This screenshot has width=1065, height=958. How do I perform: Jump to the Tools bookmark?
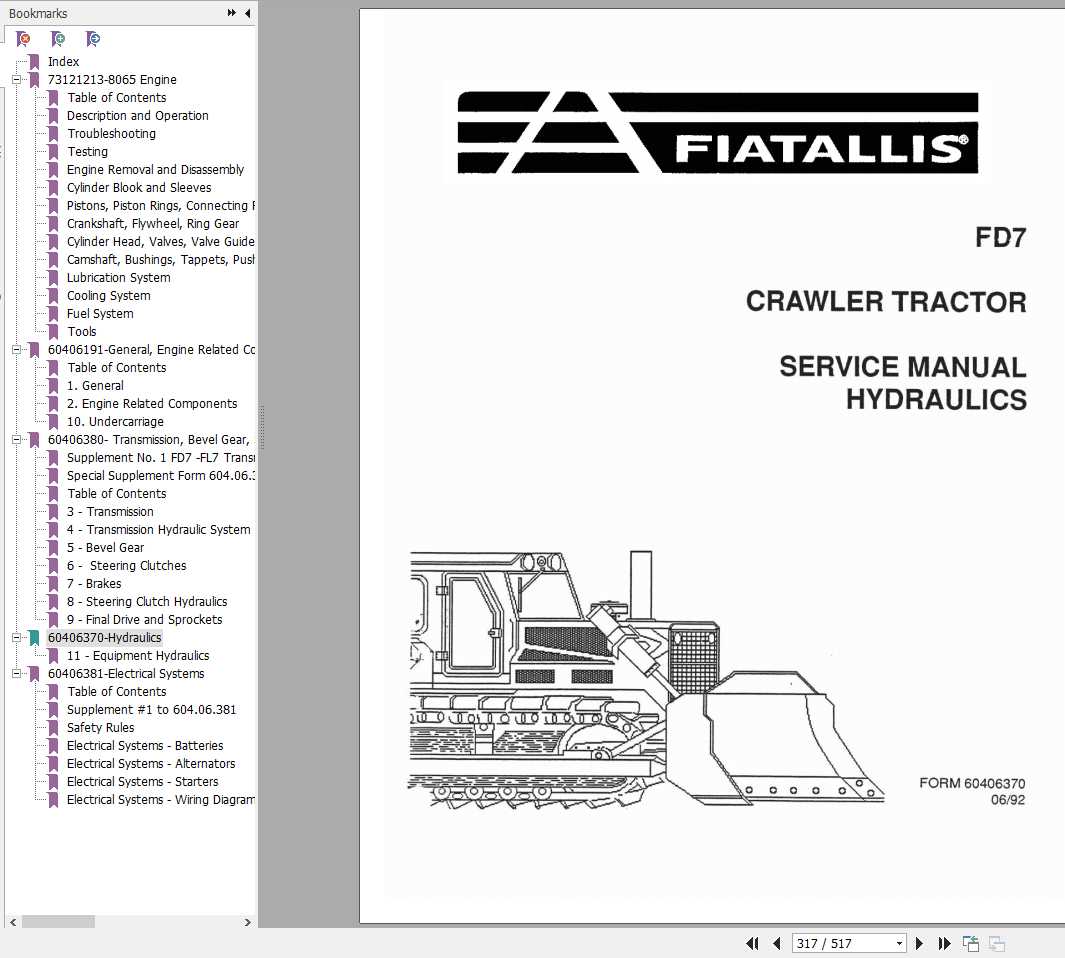tap(82, 332)
